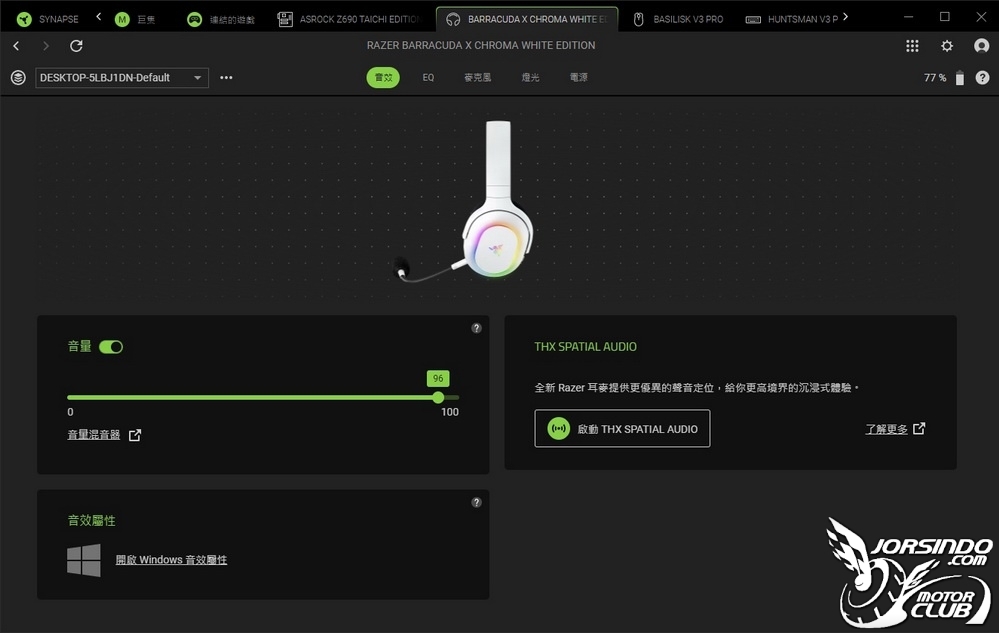Click the RAZER BARRACUDA X CHROMA WHITE EDITION title
Screen dimensions: 999x633
(x=481, y=46)
